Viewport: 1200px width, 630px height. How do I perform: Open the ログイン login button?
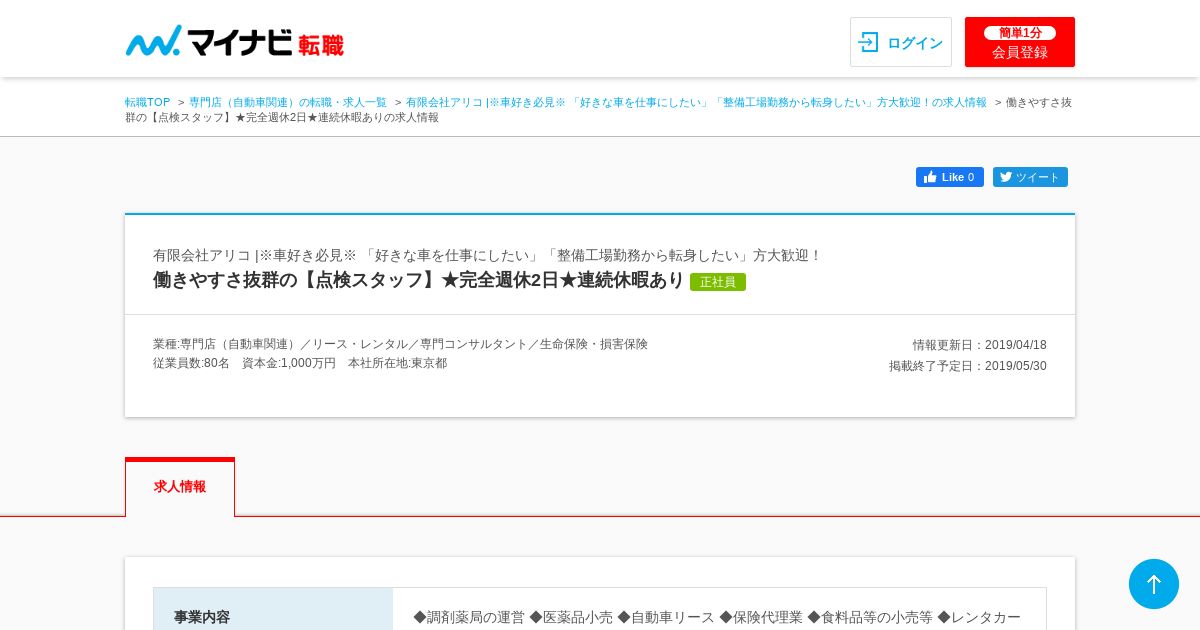click(x=901, y=42)
